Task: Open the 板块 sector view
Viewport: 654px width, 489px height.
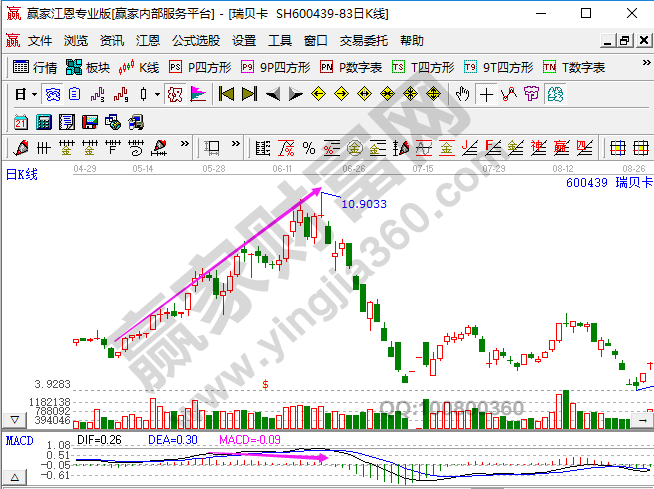Action: (88, 67)
